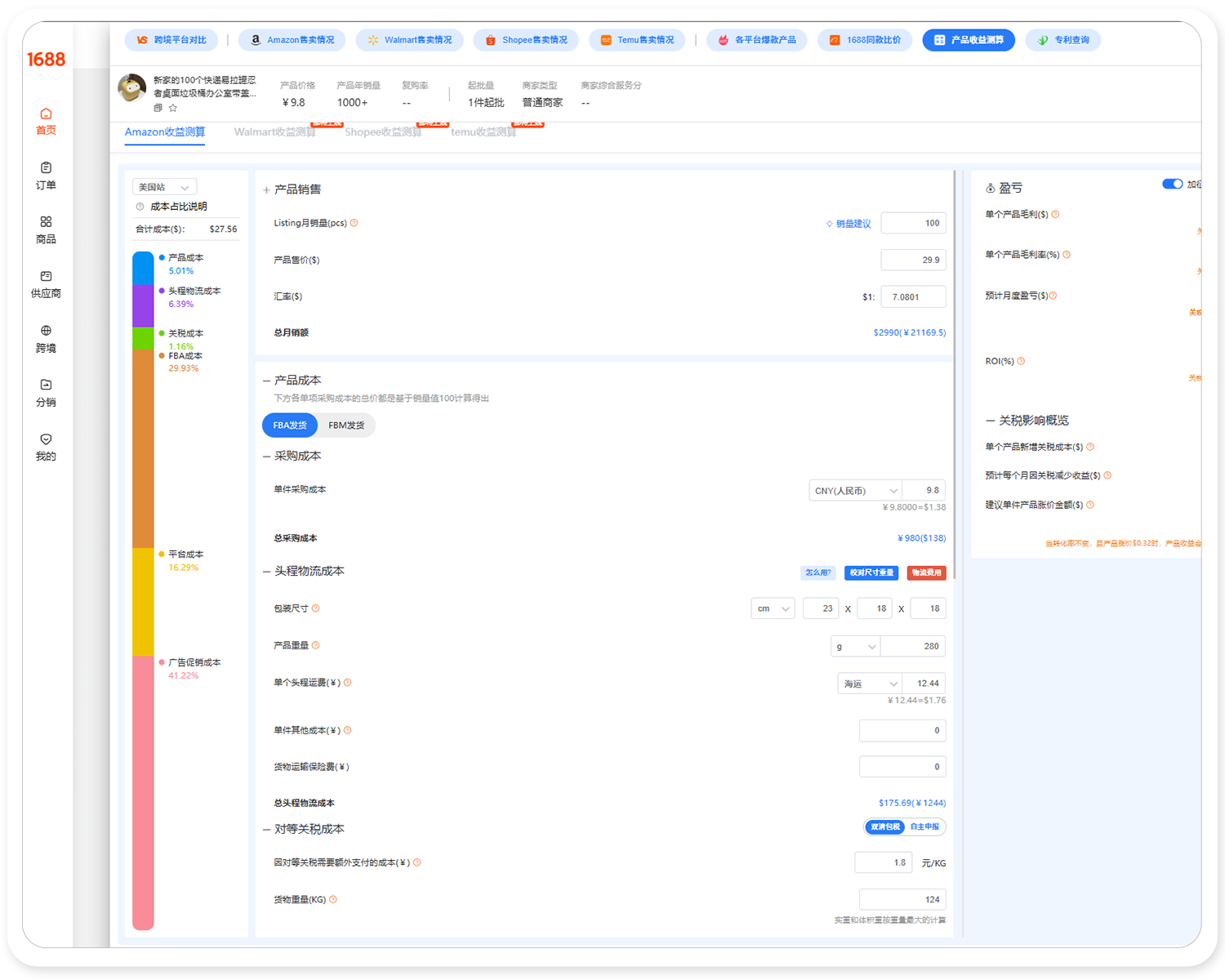The width and height of the screenshot is (1225, 980).
Task: Click the star favorite icon under product title
Action: coord(173,108)
